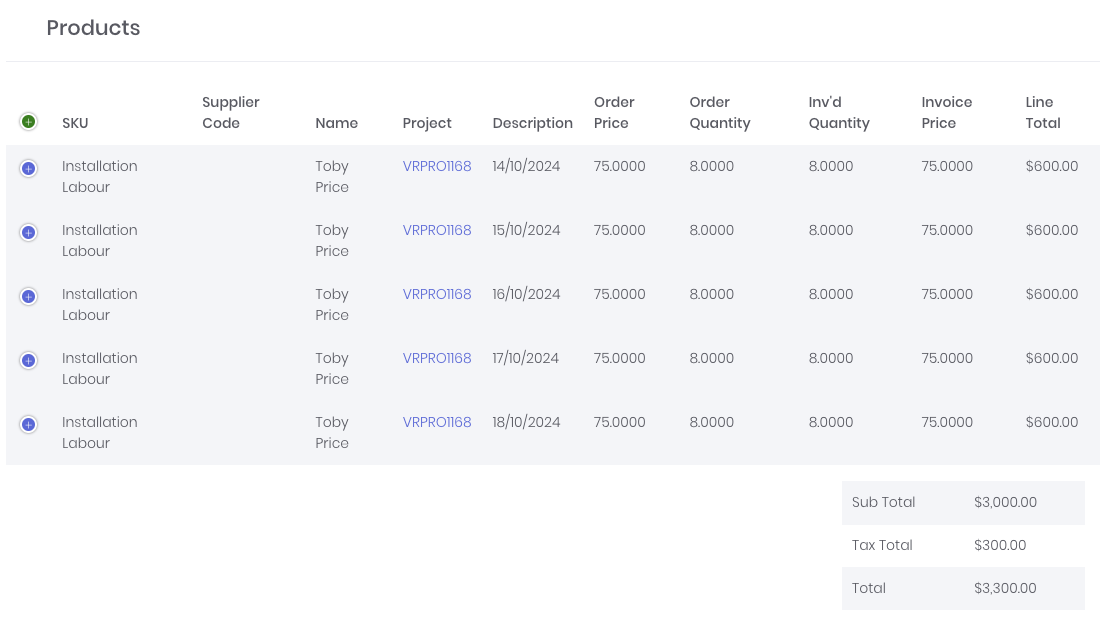This screenshot has height=625, width=1108.
Task: Click the Supplier Code column header
Action: (231, 112)
